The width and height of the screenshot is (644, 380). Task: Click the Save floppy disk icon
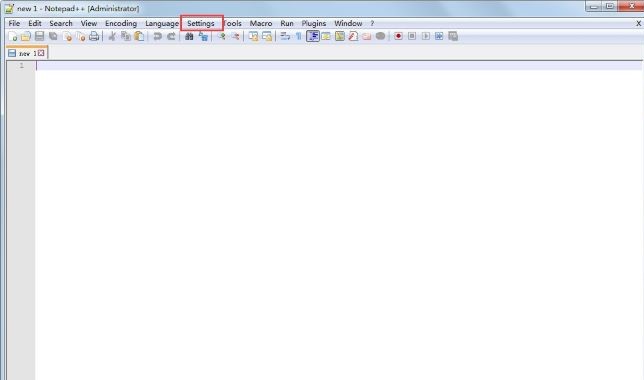pos(39,36)
